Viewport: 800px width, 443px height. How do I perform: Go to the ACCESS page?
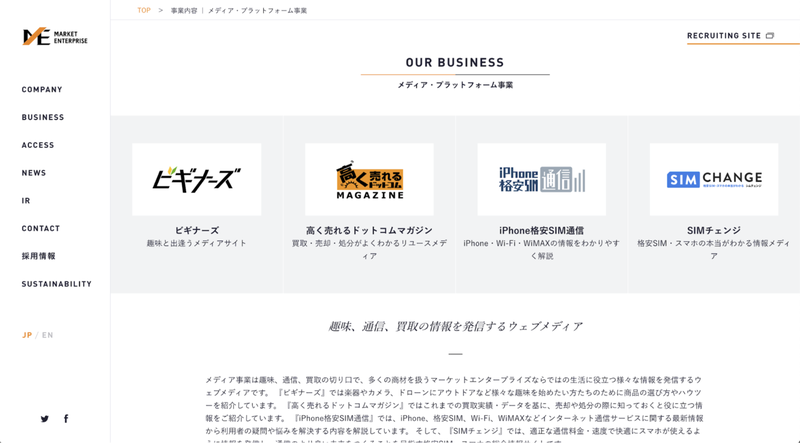[x=38, y=145]
